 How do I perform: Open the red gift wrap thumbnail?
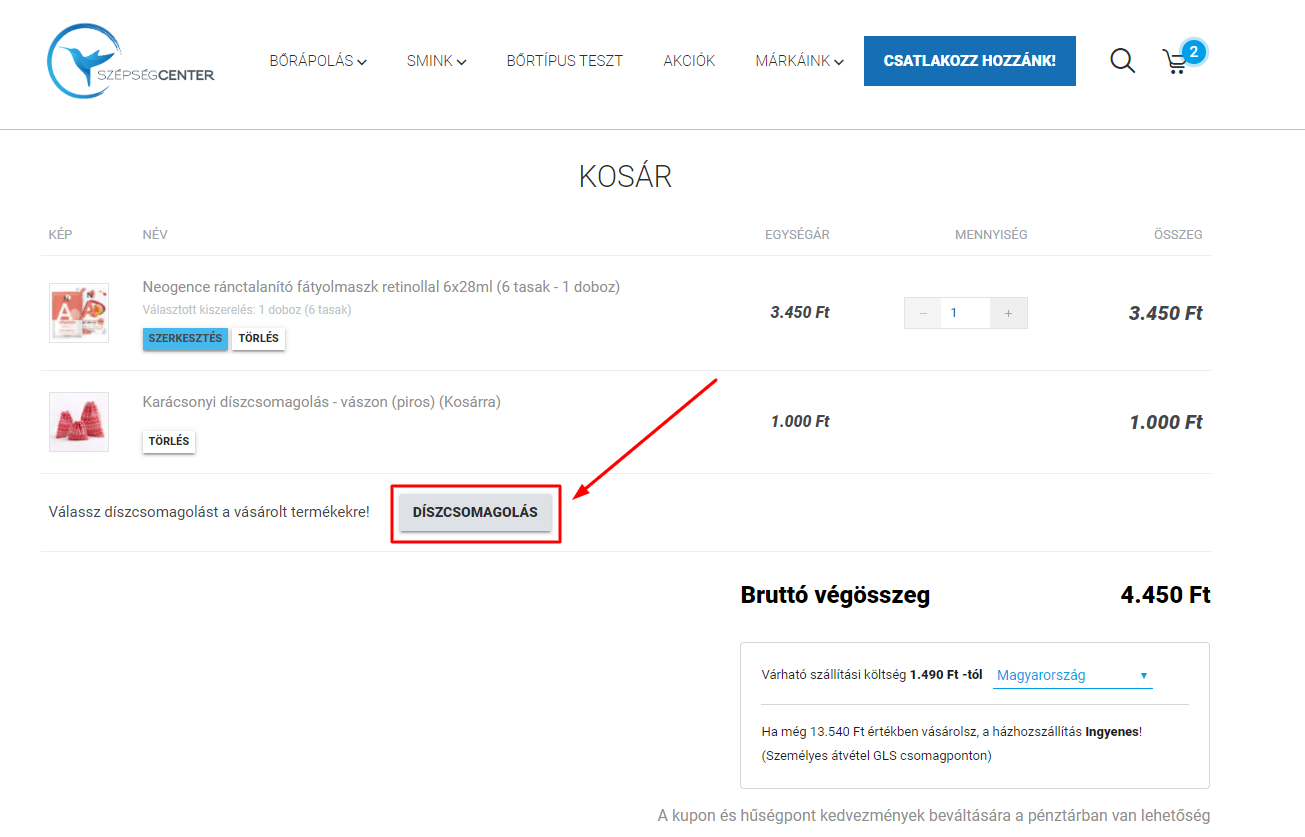pos(79,422)
